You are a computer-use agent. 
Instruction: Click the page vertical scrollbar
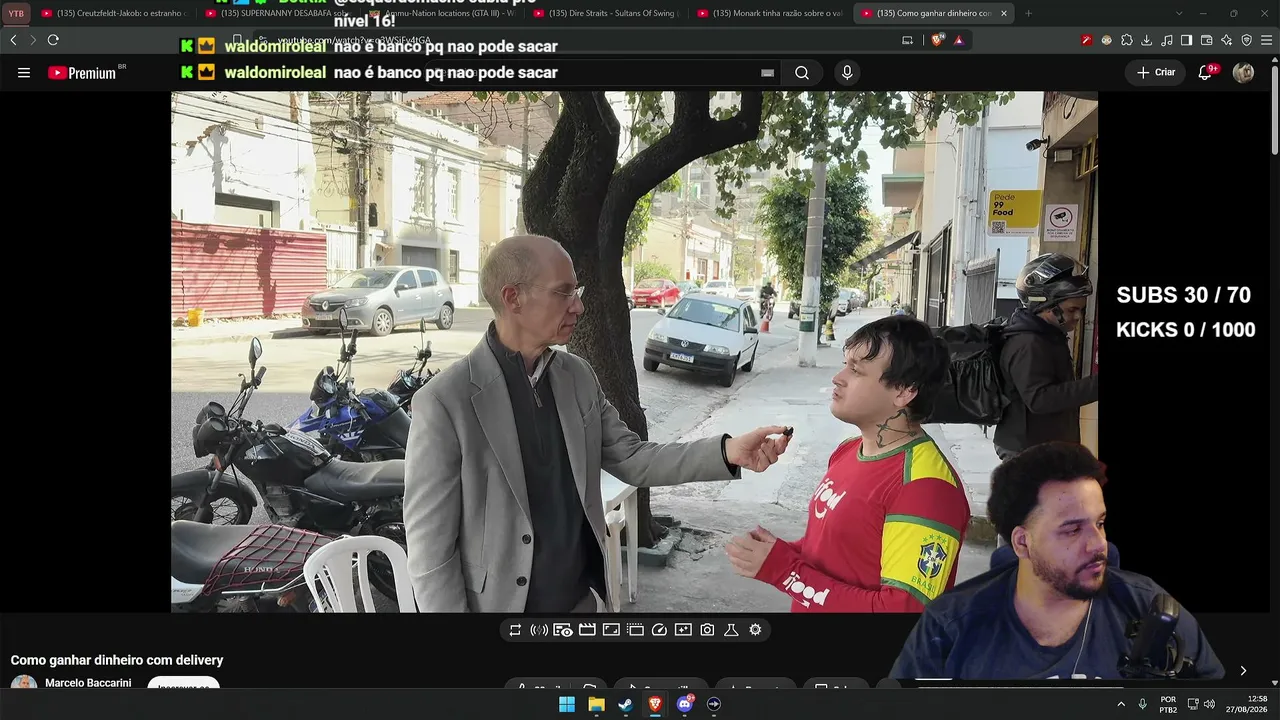tap(1274, 110)
